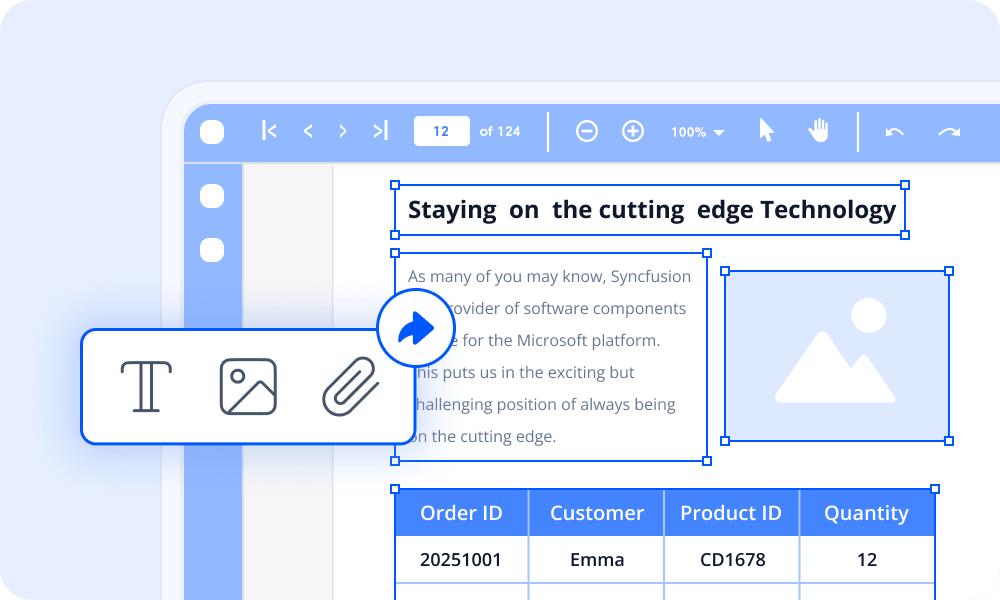Undo the last action
Screen dimensions: 1000x600
(893, 130)
